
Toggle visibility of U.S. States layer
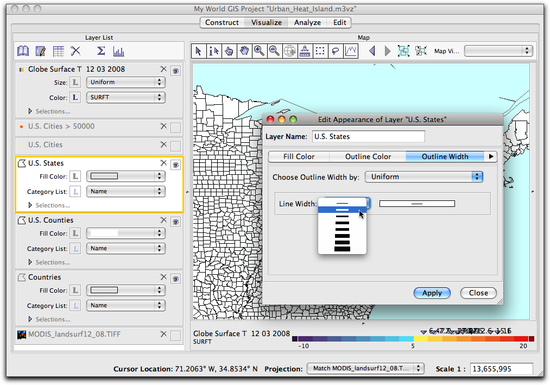[x=176, y=164]
